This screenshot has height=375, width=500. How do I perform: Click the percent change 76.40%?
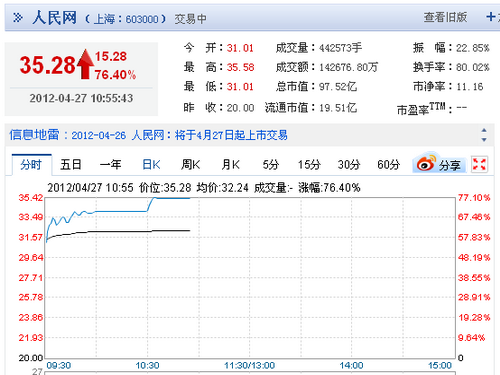tap(115, 75)
